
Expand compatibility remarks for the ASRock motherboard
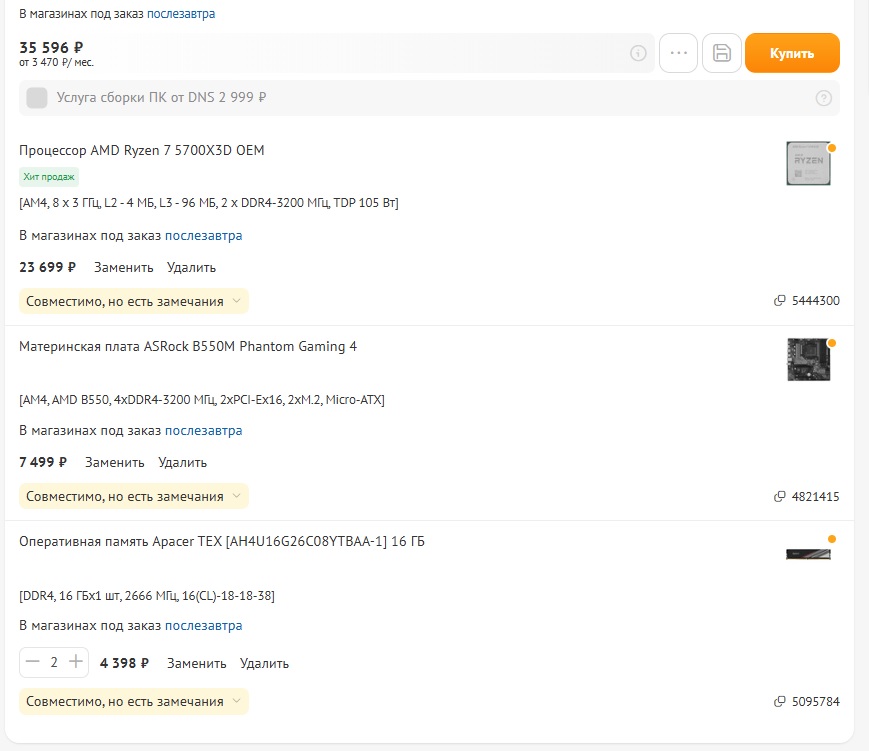pos(134,497)
